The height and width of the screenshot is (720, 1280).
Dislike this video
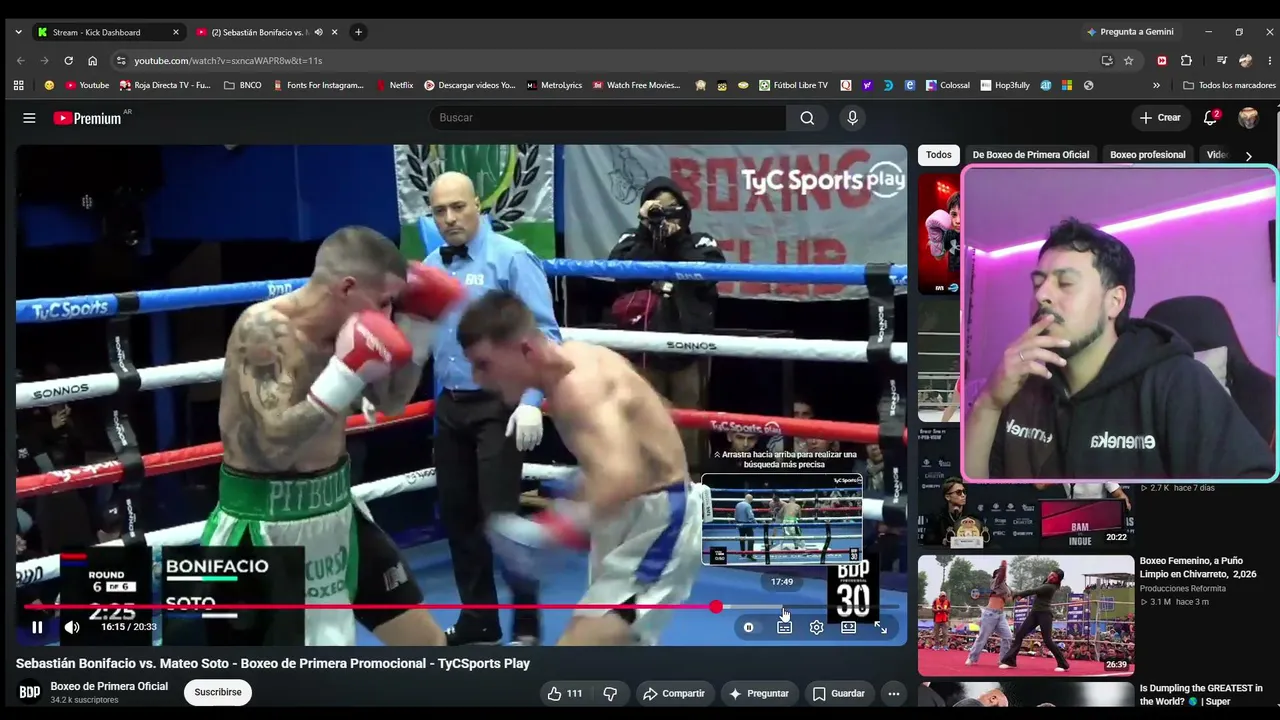[610, 693]
